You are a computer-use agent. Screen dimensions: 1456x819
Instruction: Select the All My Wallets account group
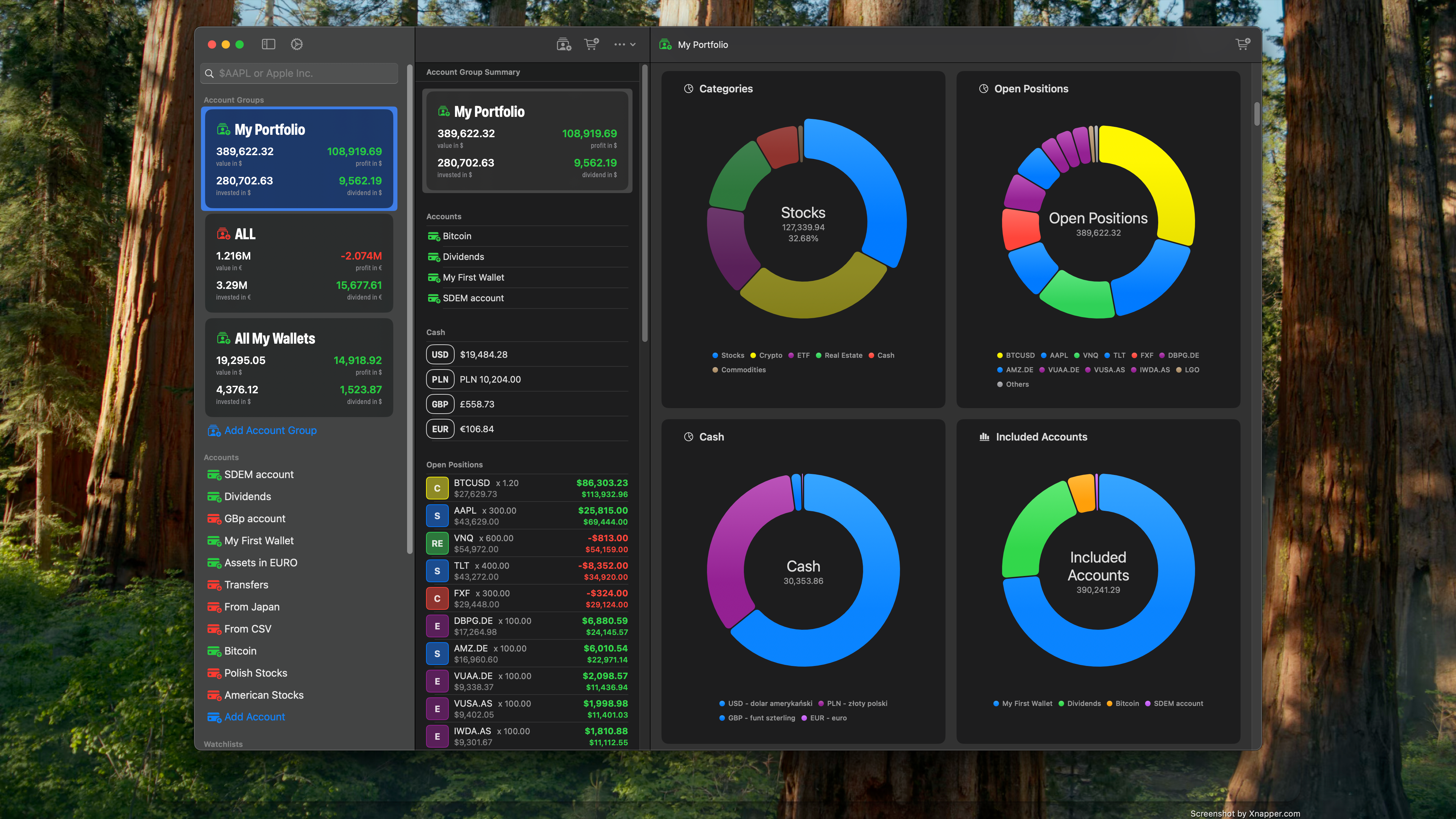tap(299, 367)
